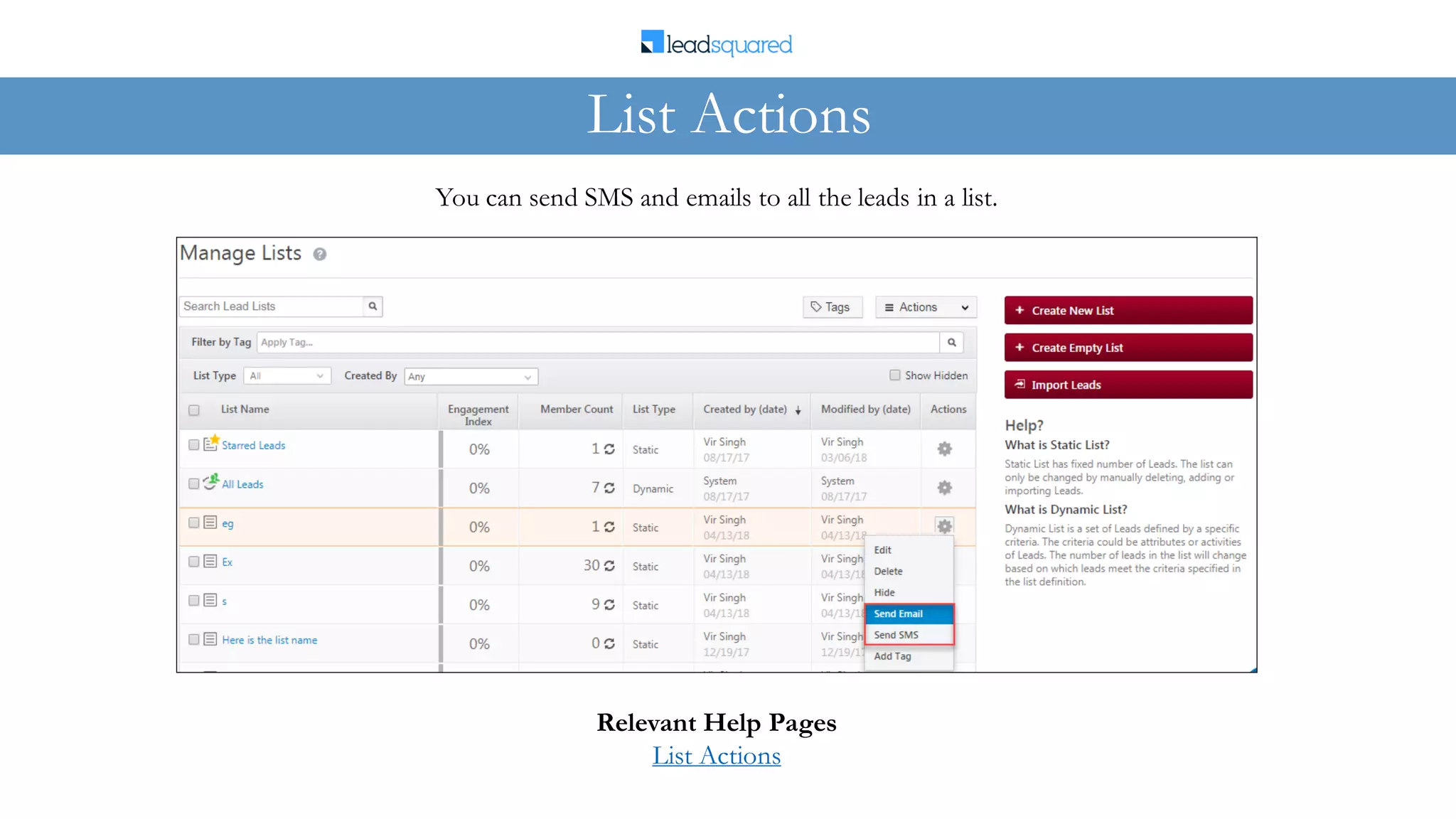
Task: Select the All Leads row checkbox
Action: coord(193,484)
